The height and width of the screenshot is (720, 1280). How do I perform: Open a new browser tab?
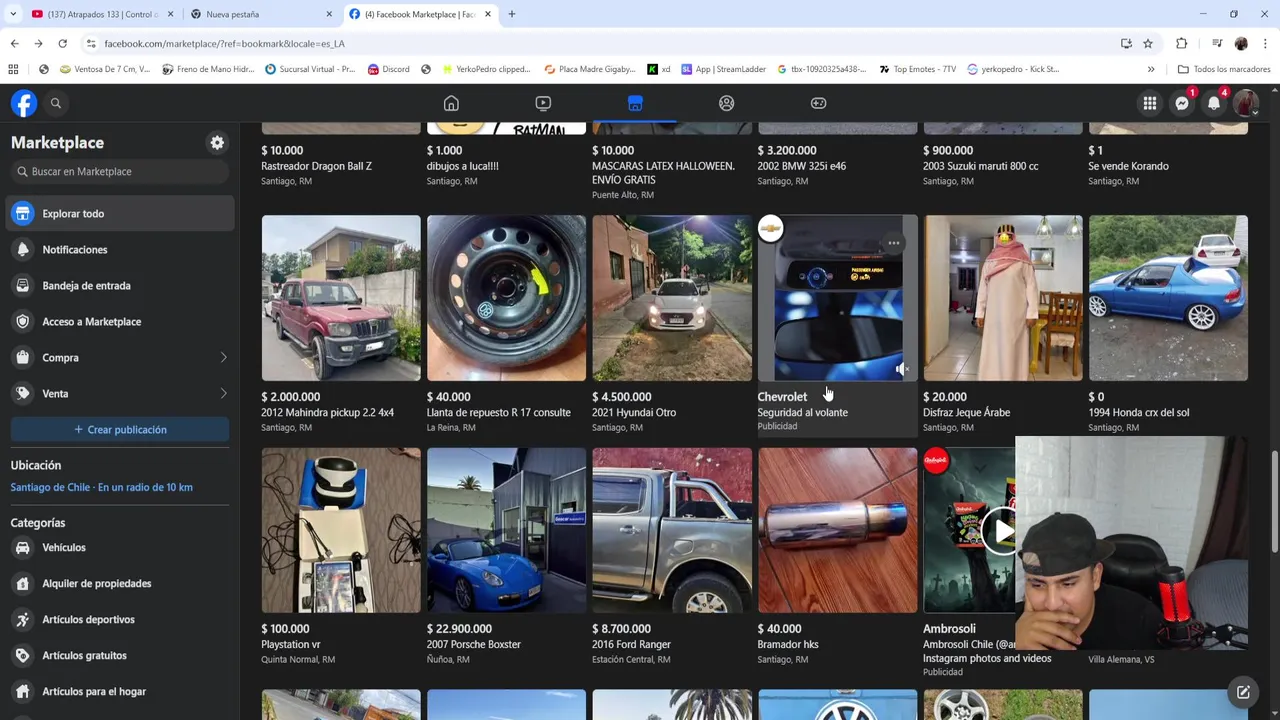click(512, 14)
